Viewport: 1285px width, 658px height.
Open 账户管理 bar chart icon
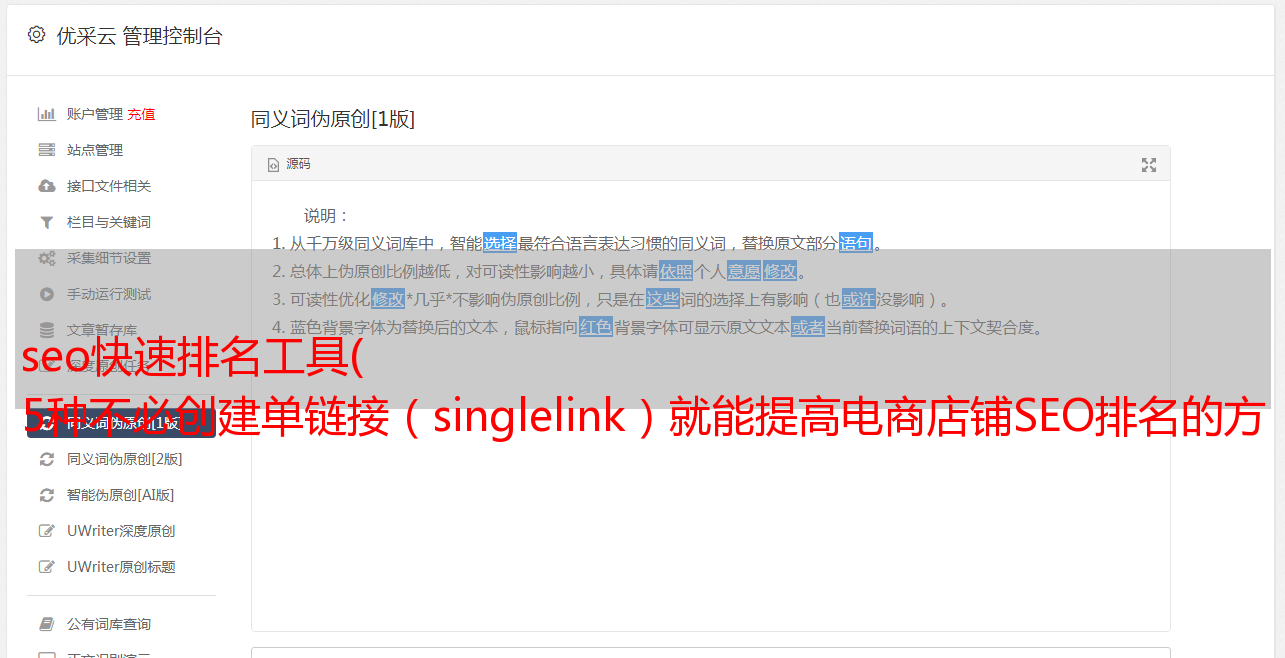coord(46,114)
